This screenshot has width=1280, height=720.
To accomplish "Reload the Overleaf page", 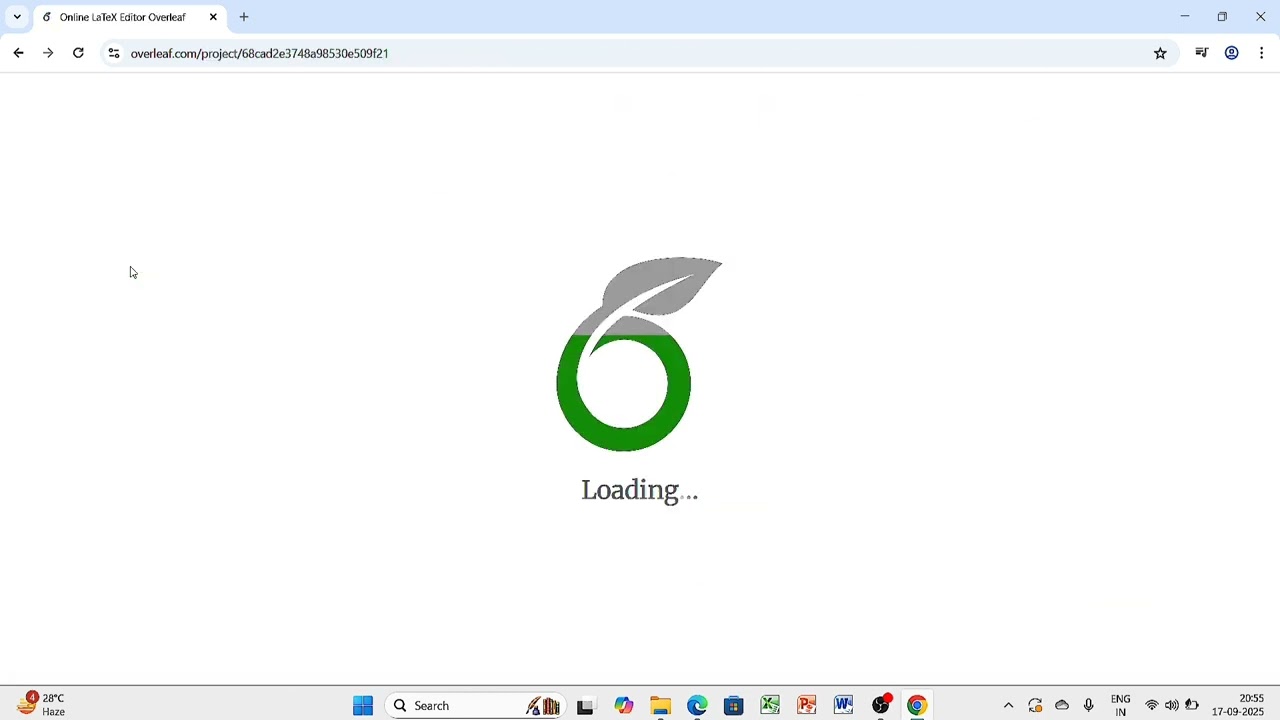I will click(x=78, y=53).
